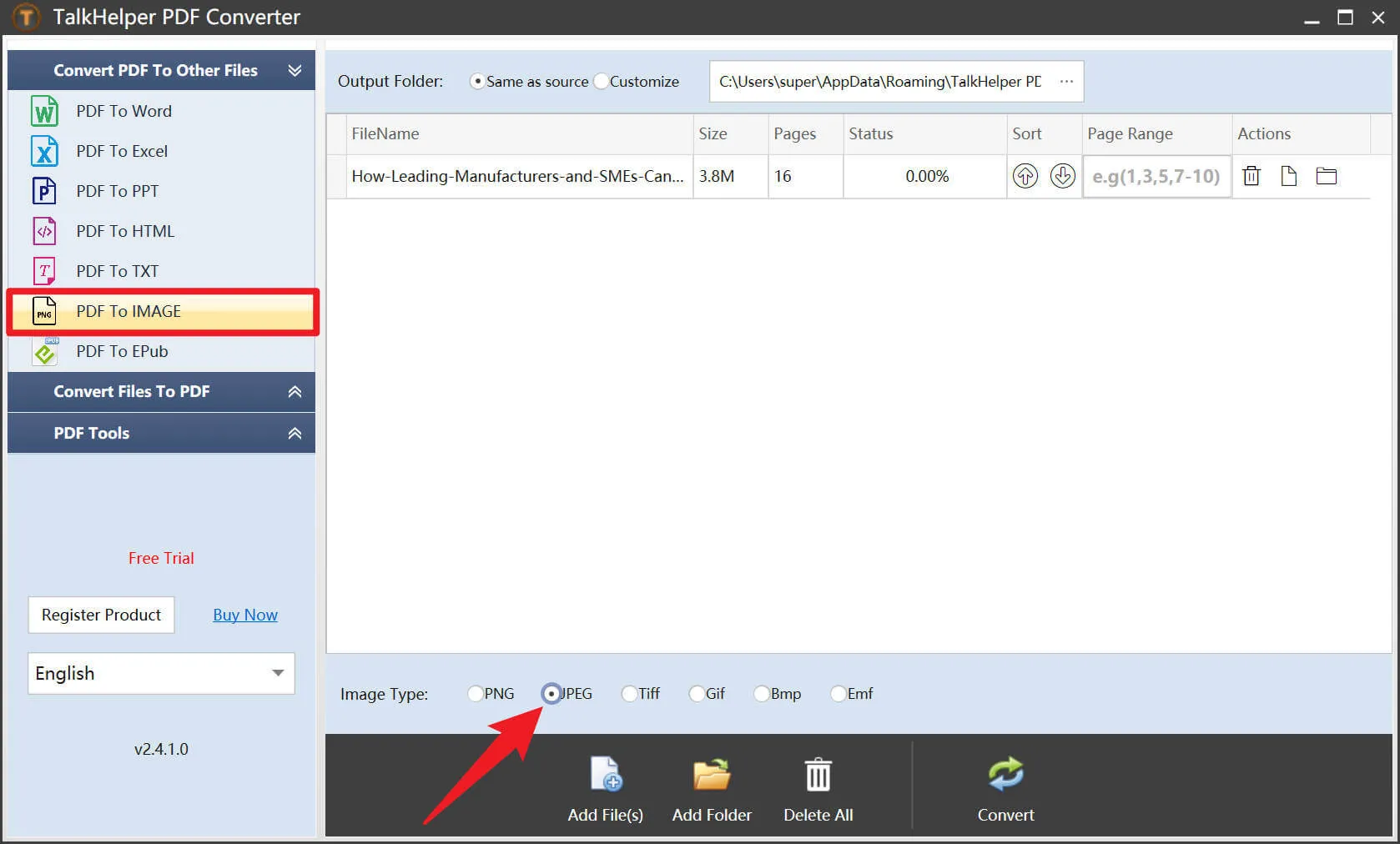The height and width of the screenshot is (844, 1400).
Task: Click the Add File(s) icon
Action: [x=605, y=776]
